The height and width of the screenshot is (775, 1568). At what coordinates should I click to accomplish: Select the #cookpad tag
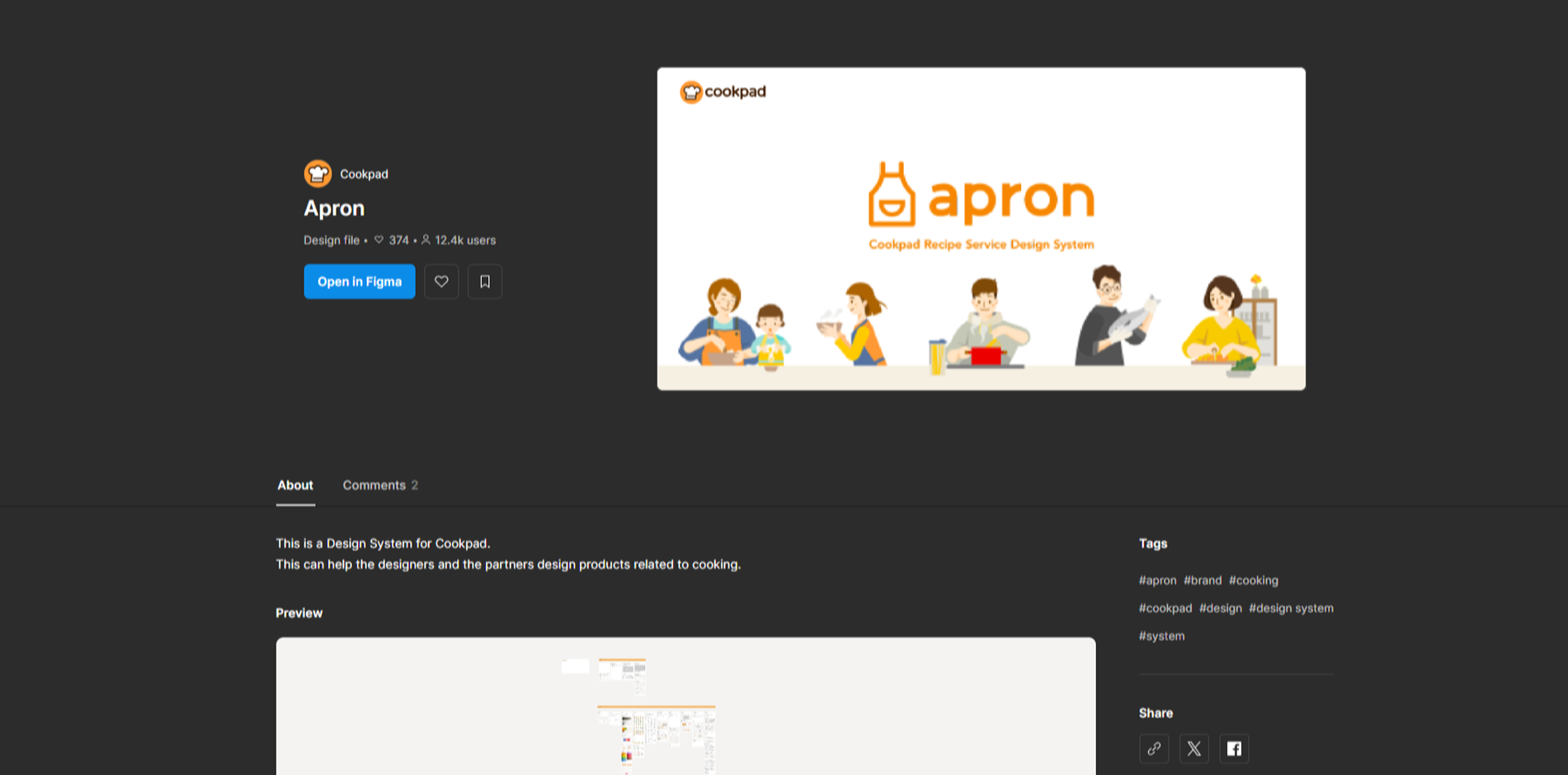pyautogui.click(x=1165, y=608)
